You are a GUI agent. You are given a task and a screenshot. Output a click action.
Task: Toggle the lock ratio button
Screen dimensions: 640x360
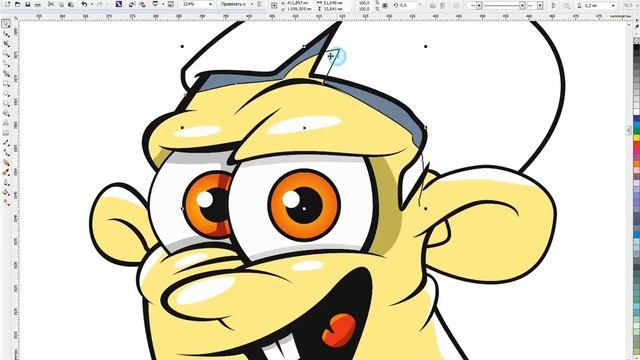point(385,5)
